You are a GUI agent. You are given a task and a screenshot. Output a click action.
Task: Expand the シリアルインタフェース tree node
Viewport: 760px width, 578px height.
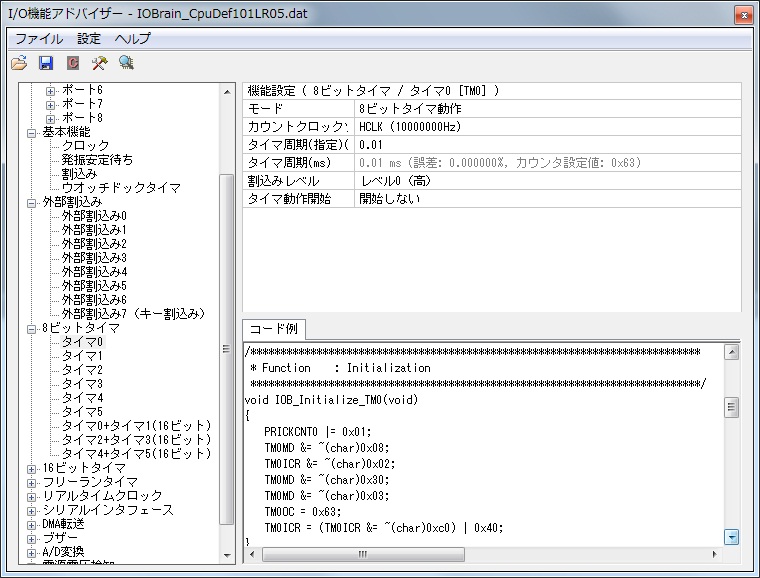click(31, 511)
